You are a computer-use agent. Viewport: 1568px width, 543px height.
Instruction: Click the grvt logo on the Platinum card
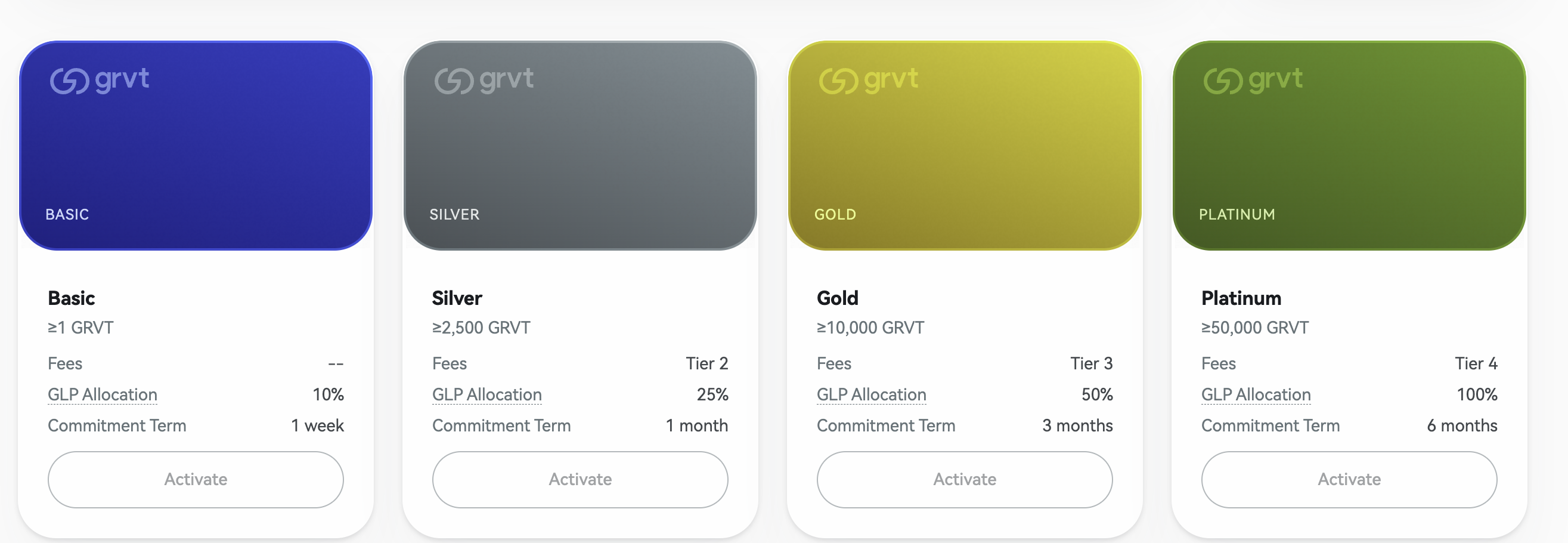pyautogui.click(x=1253, y=81)
